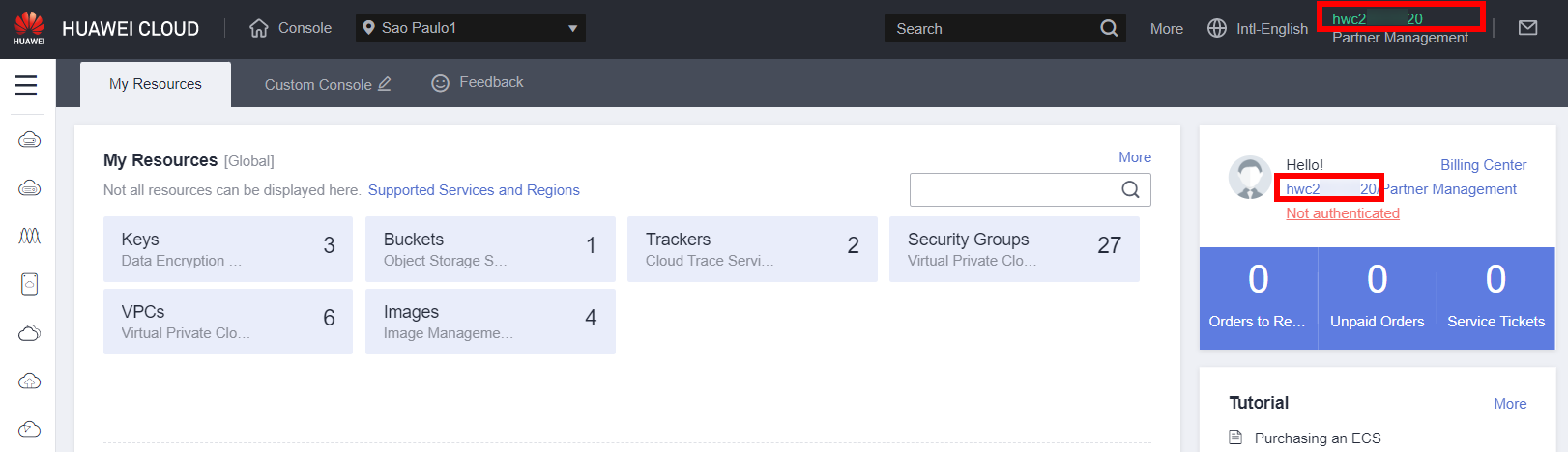The width and height of the screenshot is (1568, 452).
Task: Open the mail messages icon
Action: click(1527, 28)
